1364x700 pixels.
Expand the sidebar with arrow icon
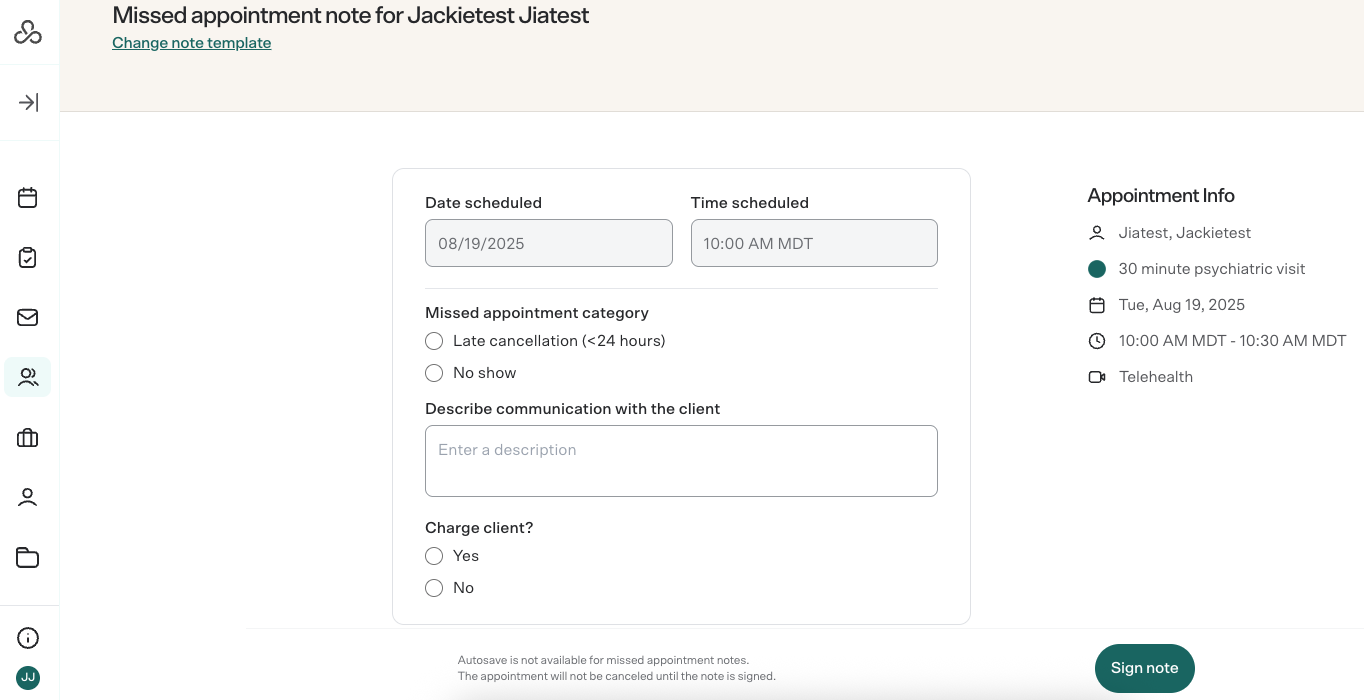tap(28, 102)
